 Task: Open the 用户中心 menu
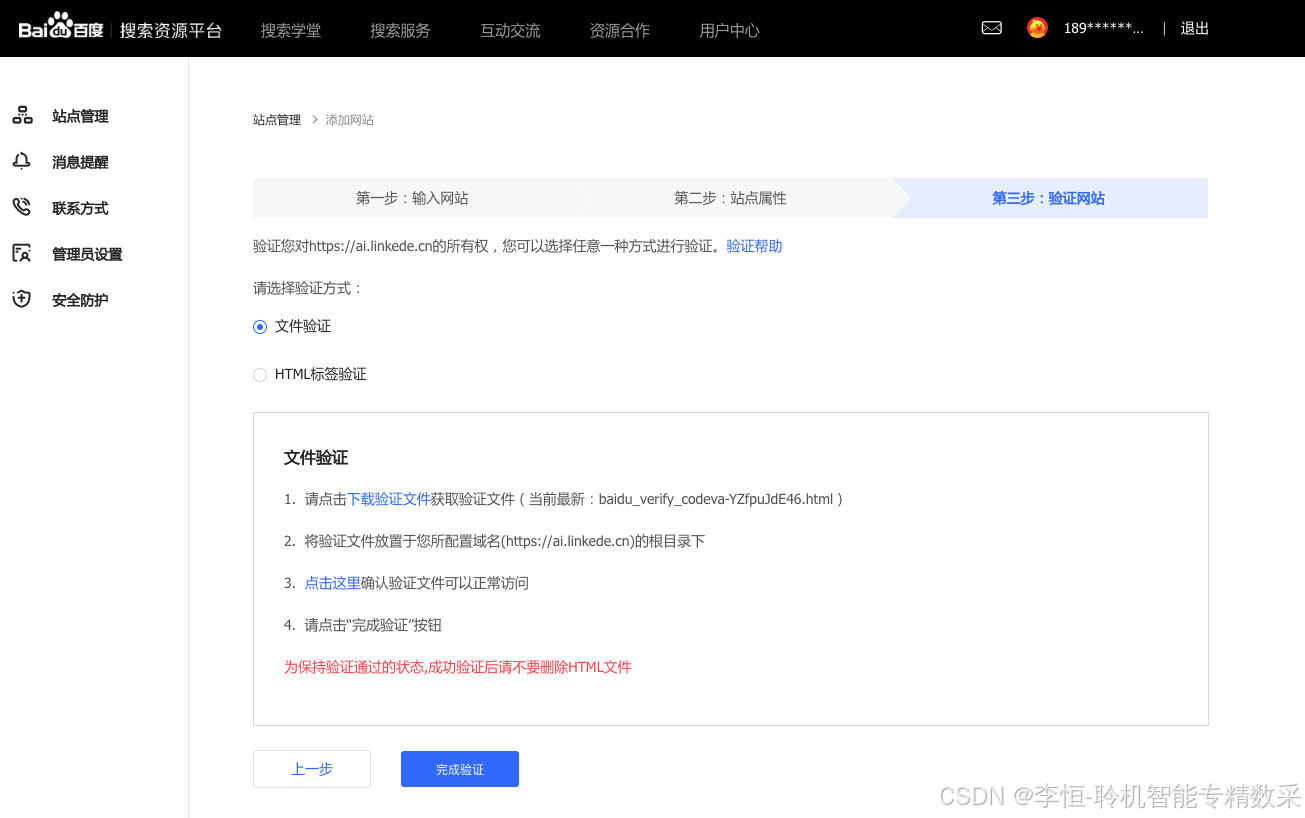coord(730,30)
